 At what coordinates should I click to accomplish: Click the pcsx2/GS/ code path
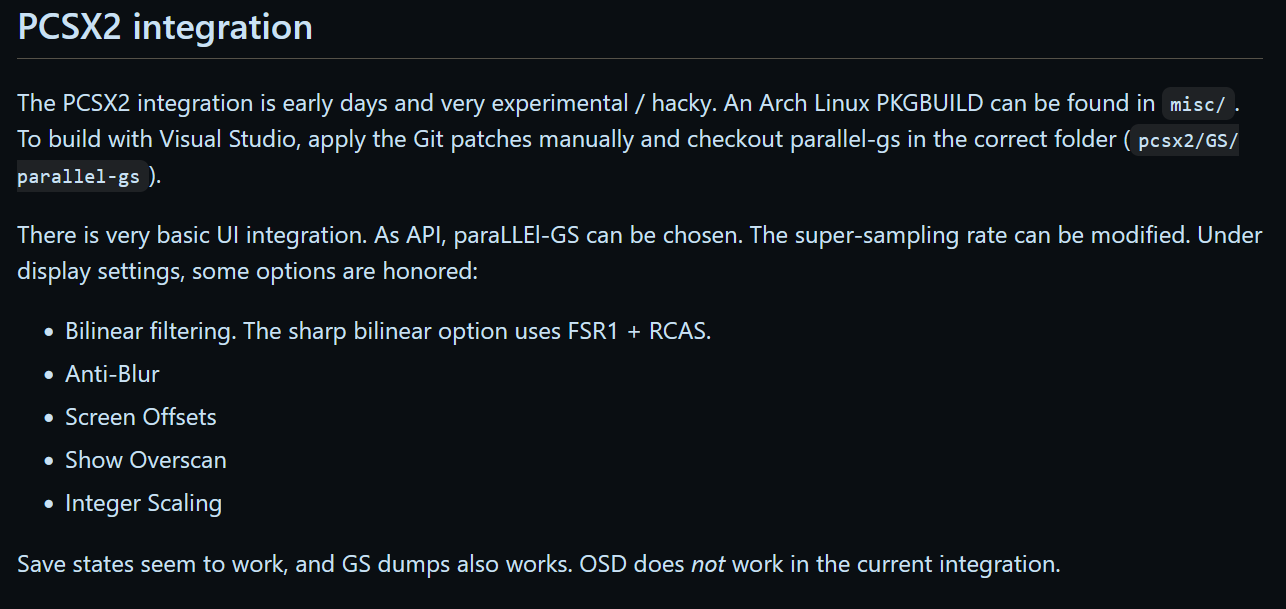1188,140
